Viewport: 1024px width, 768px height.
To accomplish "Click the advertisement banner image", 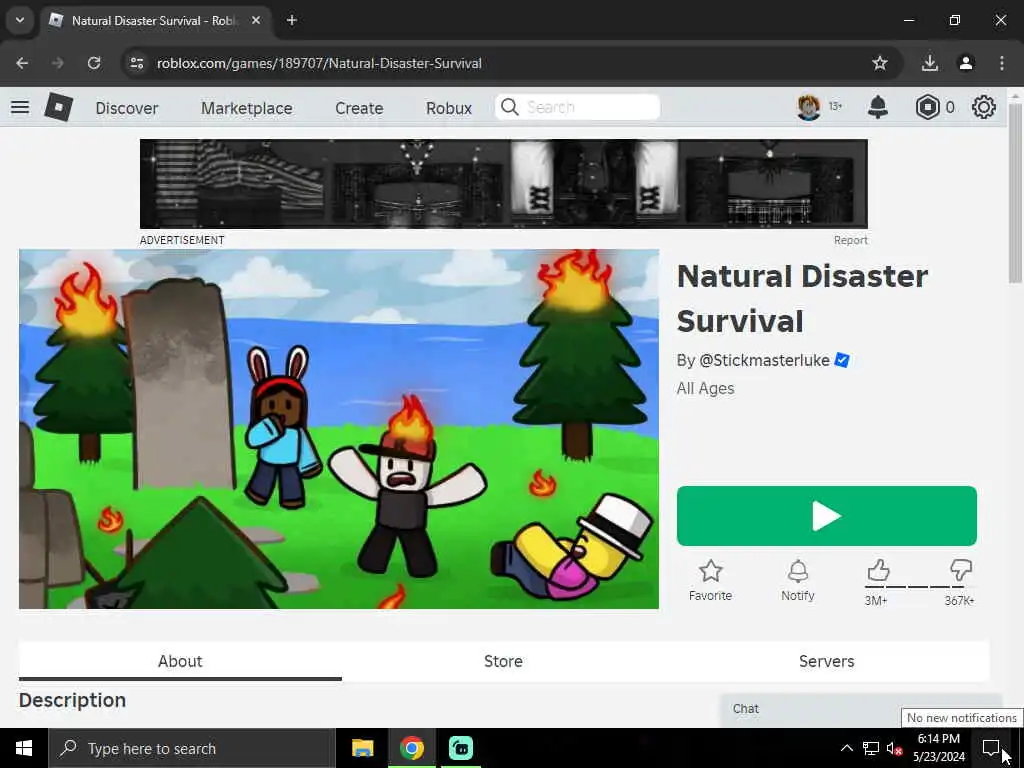I will [x=504, y=184].
